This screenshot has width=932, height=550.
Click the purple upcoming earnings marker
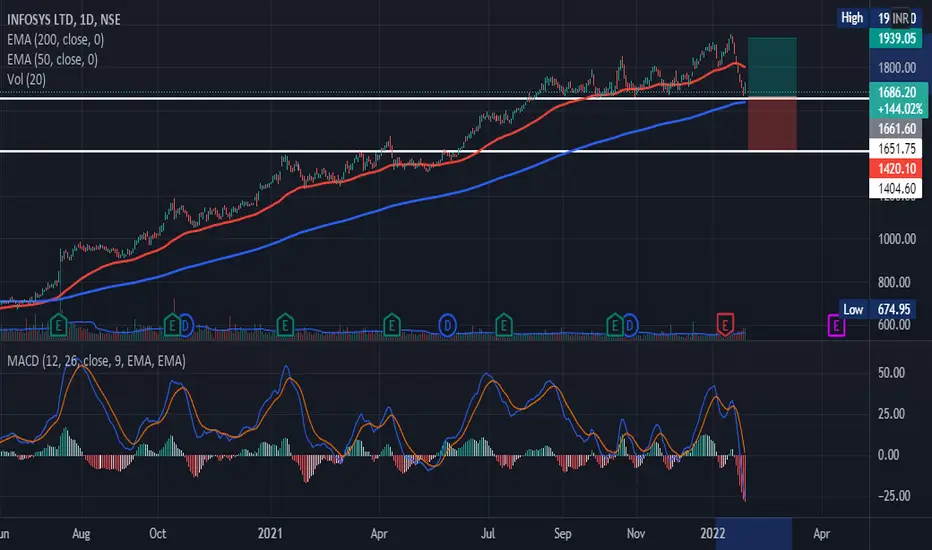[836, 326]
